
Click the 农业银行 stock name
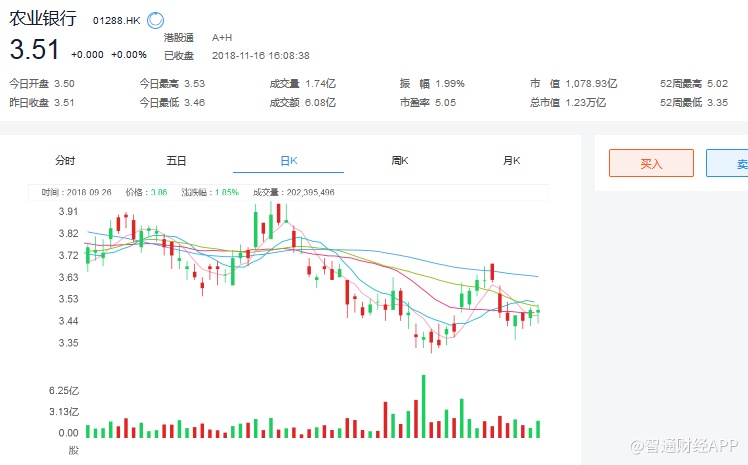(44, 19)
